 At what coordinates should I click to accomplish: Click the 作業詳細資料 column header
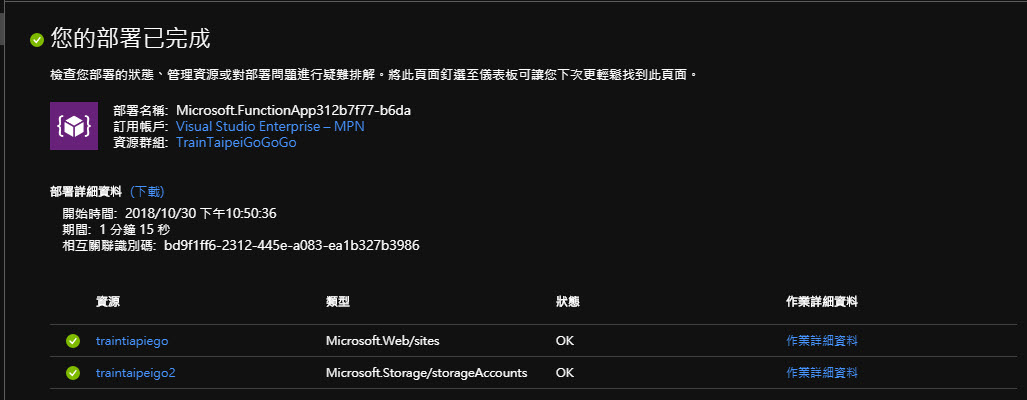(822, 301)
